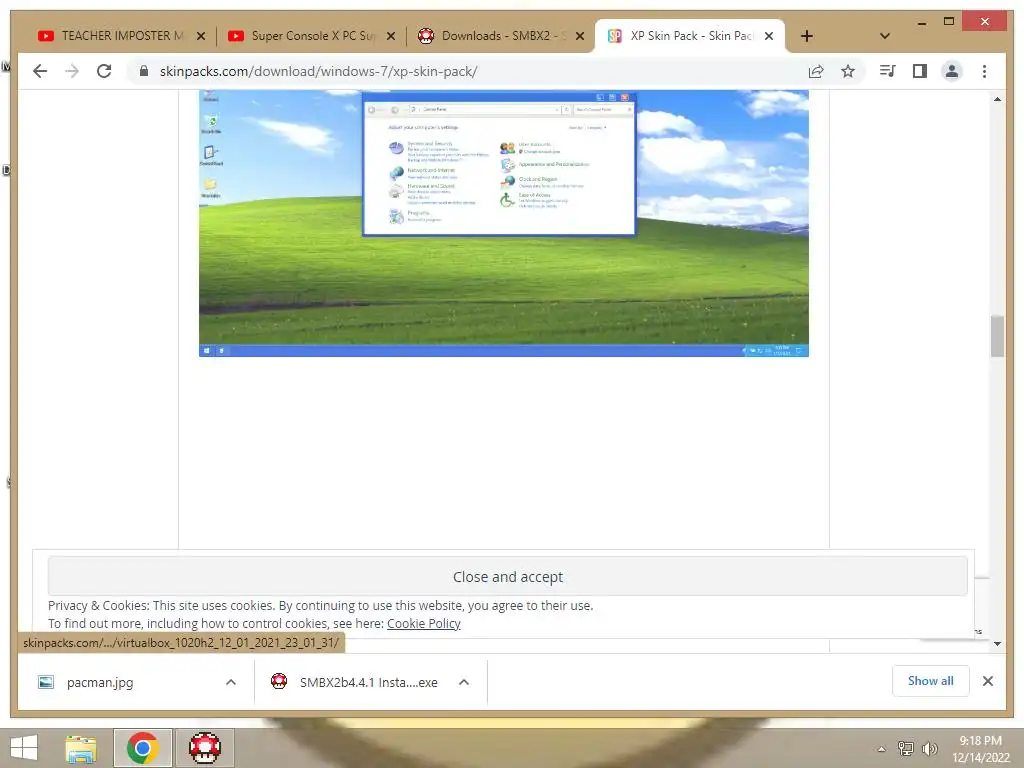Show hidden tray icons arrow

882,748
